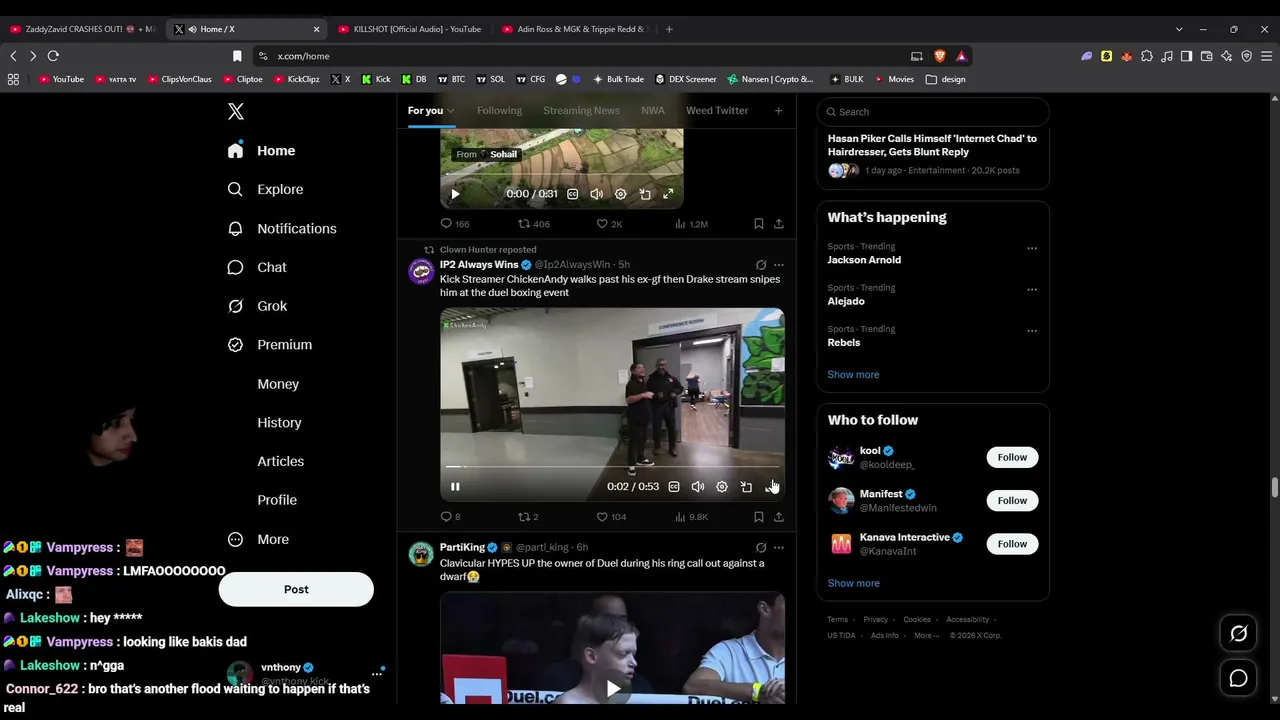Open the Premium badge icon in sidebar
Image resolution: width=1280 pixels, height=720 pixels.
coord(235,344)
